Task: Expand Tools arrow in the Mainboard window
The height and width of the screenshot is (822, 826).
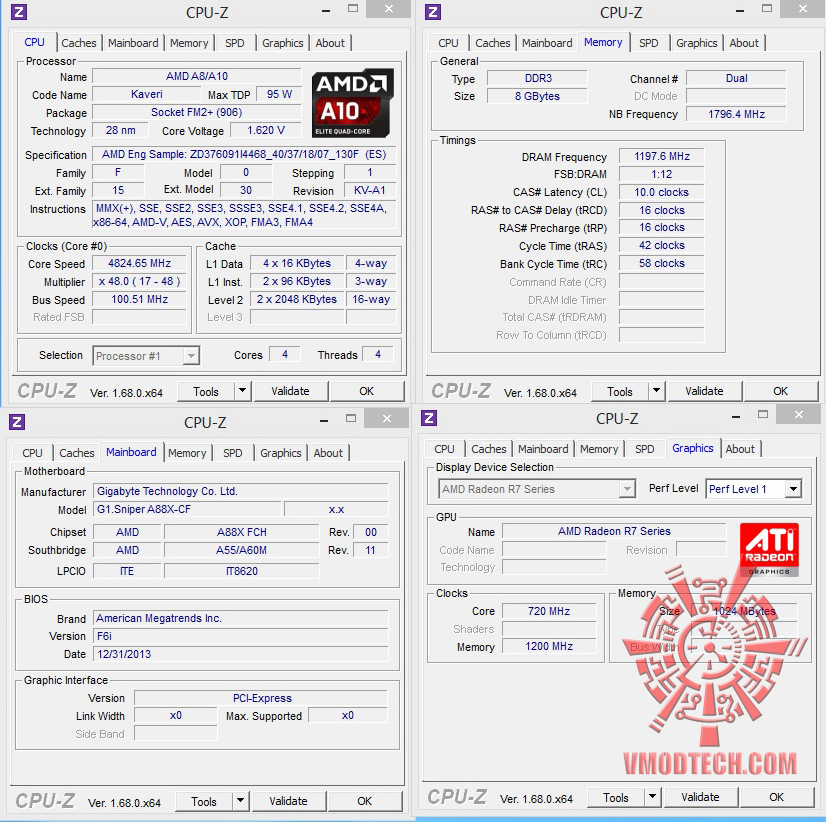Action: [x=240, y=801]
